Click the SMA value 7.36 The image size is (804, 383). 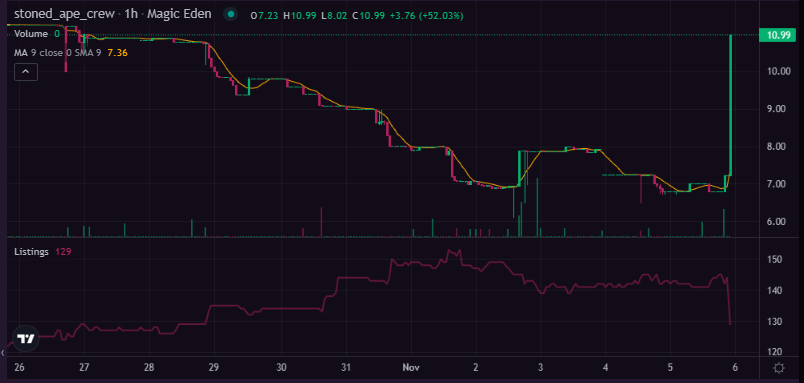point(117,52)
